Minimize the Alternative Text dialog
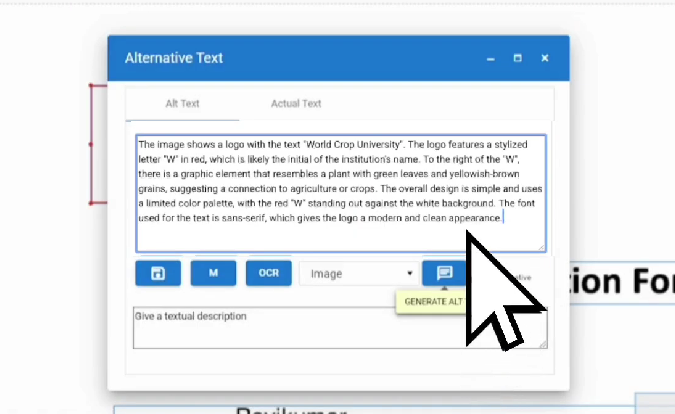 (490, 59)
